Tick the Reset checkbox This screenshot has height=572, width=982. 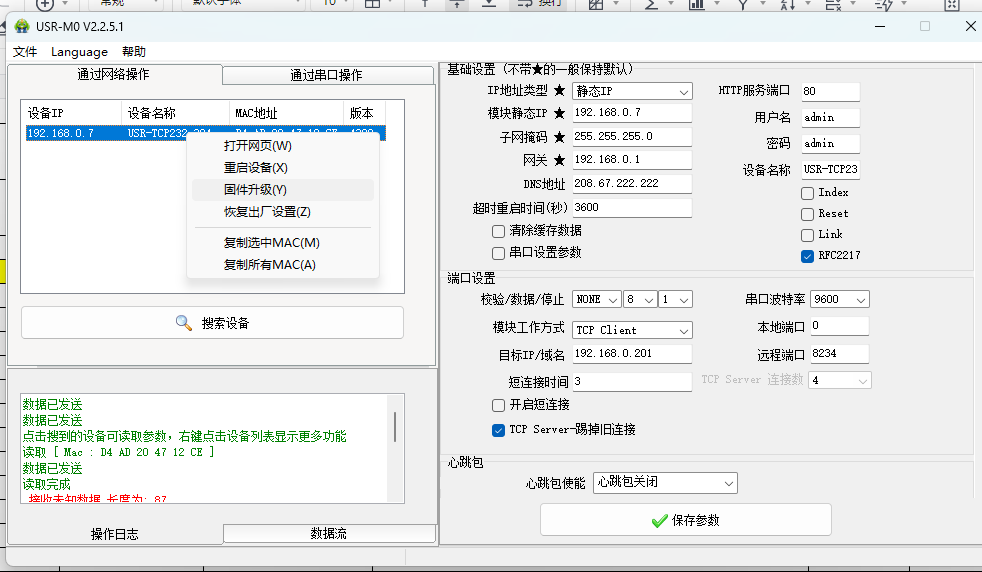click(x=807, y=214)
